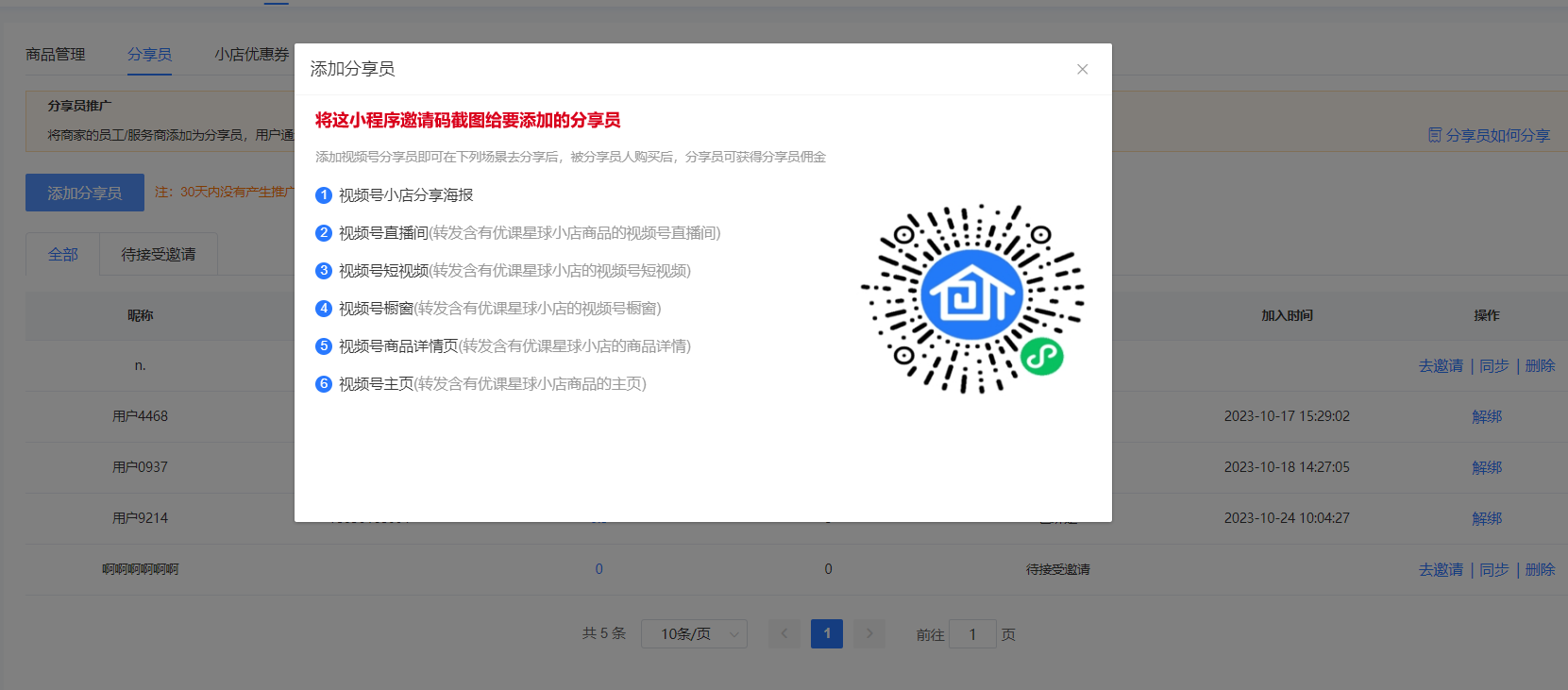This screenshot has width=1568, height=690.
Task: Select page 1 in pagination
Action: point(827,634)
